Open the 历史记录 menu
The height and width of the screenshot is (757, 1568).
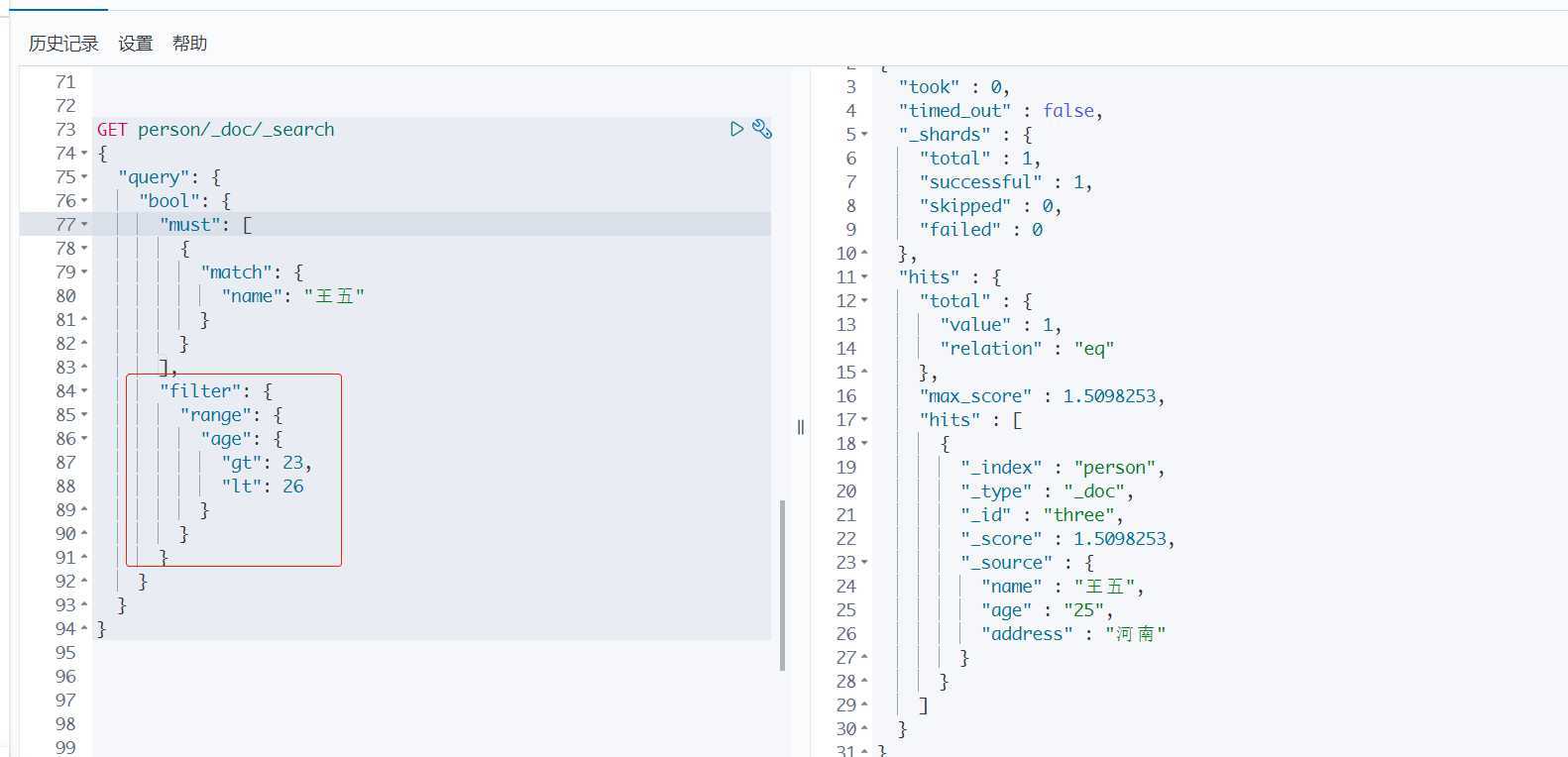pyautogui.click(x=63, y=44)
